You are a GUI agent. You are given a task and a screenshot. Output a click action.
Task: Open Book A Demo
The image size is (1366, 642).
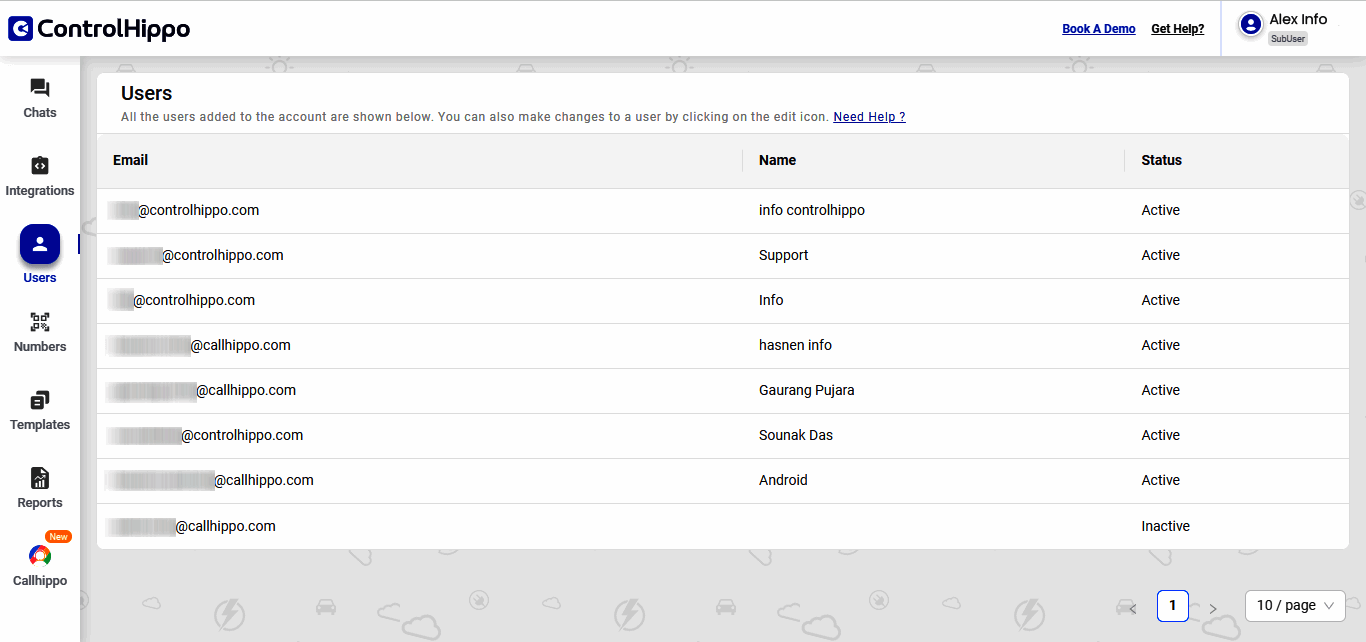click(x=1098, y=28)
